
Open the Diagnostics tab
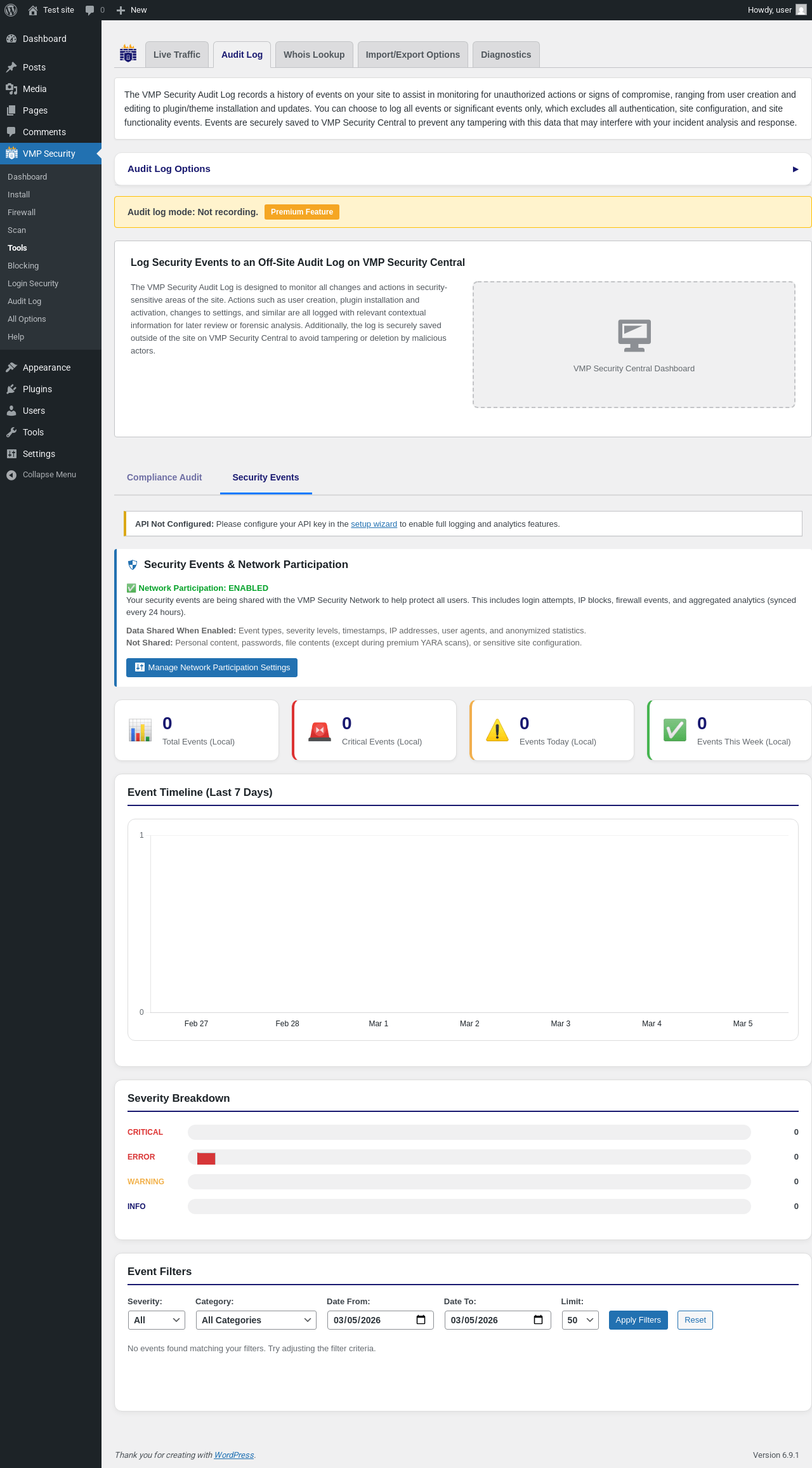506,55
